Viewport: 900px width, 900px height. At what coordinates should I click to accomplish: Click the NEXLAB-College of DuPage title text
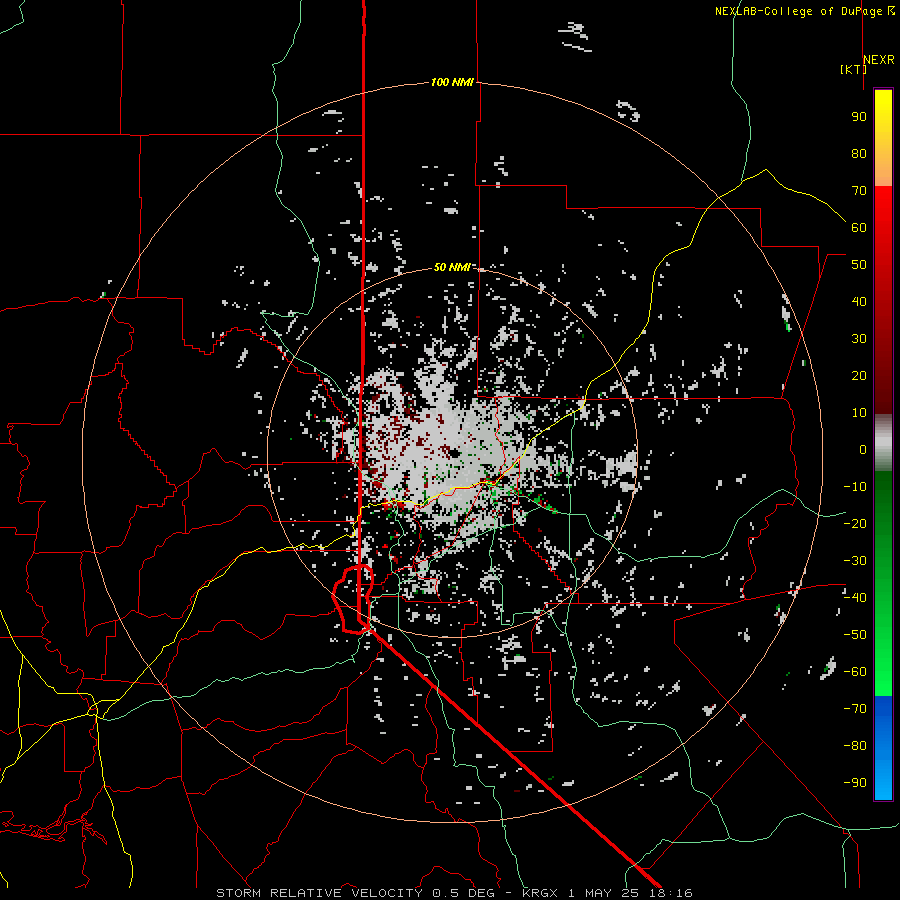pyautogui.click(x=804, y=11)
